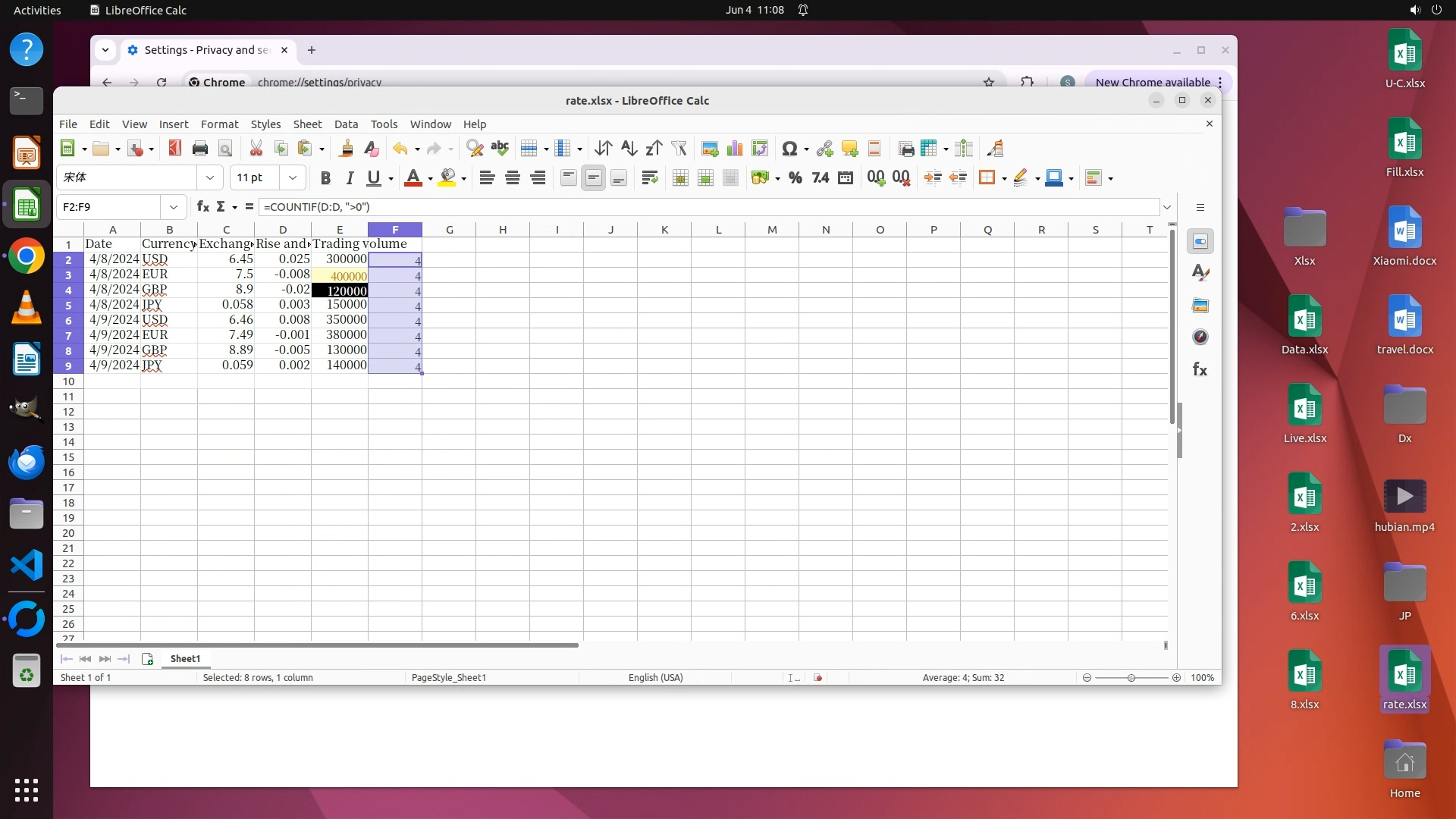Viewport: 1456px width, 819px height.
Task: Toggle Bold formatting
Action: click(x=325, y=178)
